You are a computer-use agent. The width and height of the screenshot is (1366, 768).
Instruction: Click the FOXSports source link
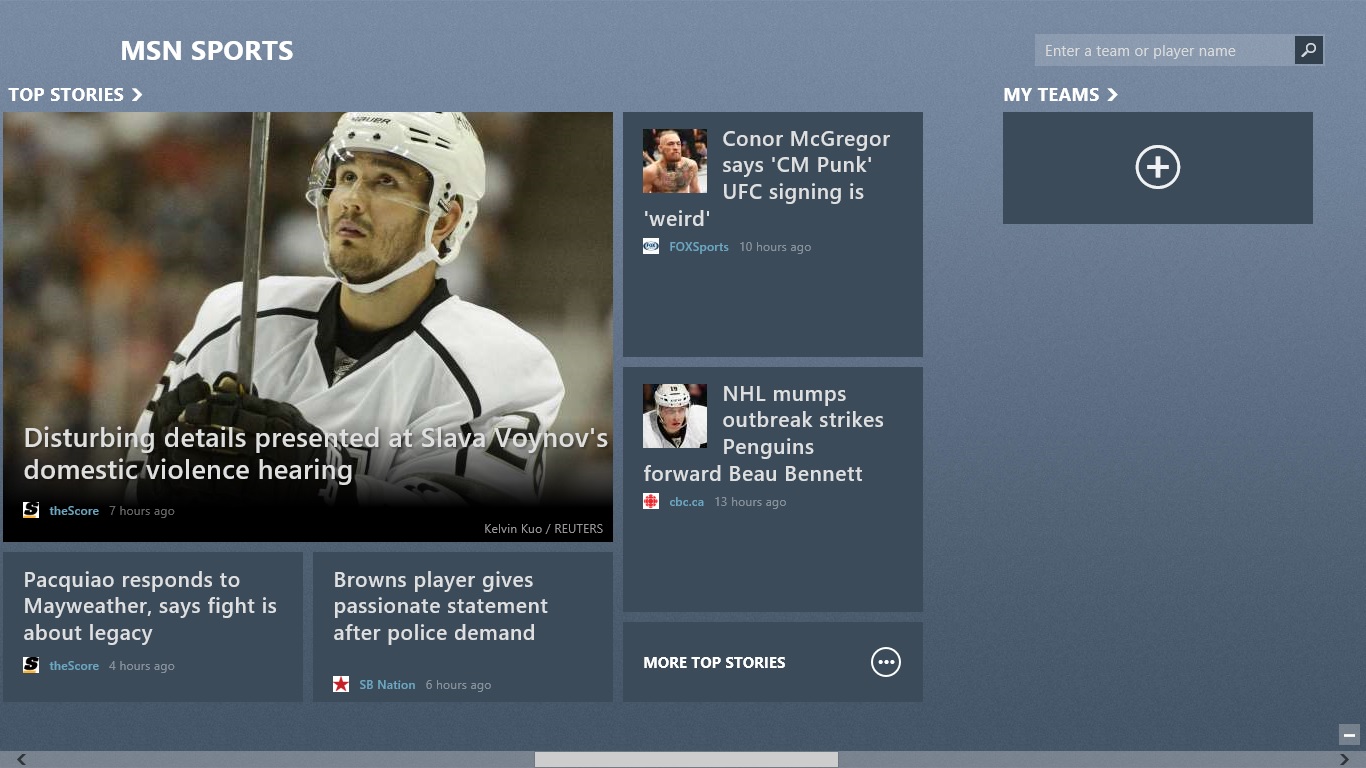tap(699, 247)
